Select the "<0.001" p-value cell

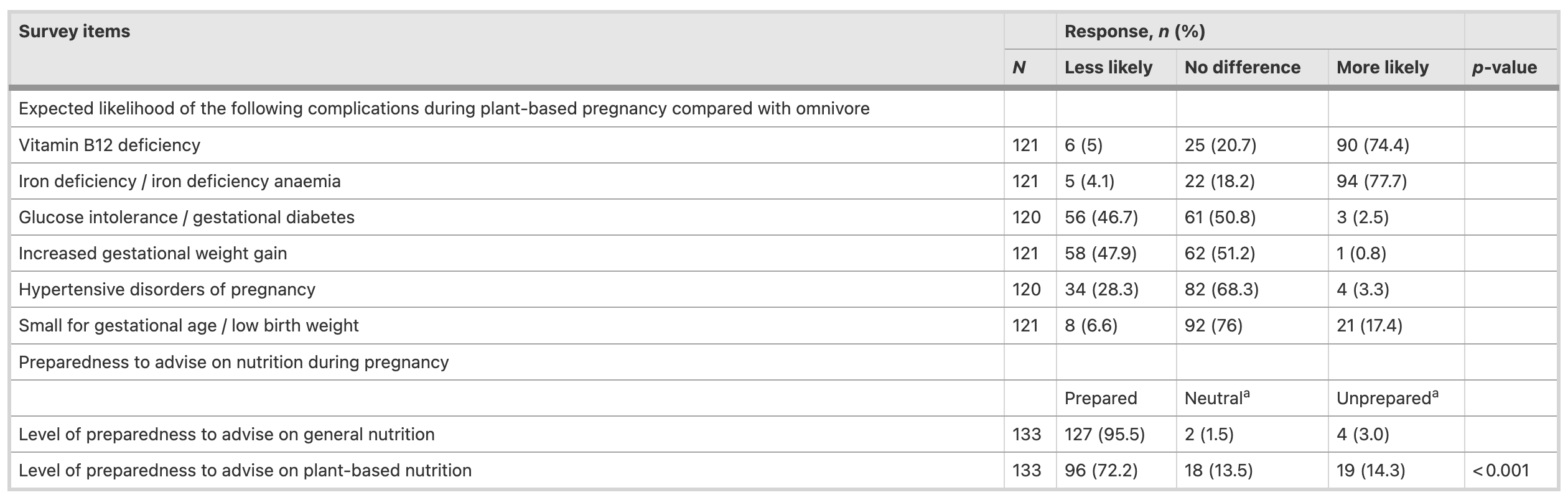1500,470
